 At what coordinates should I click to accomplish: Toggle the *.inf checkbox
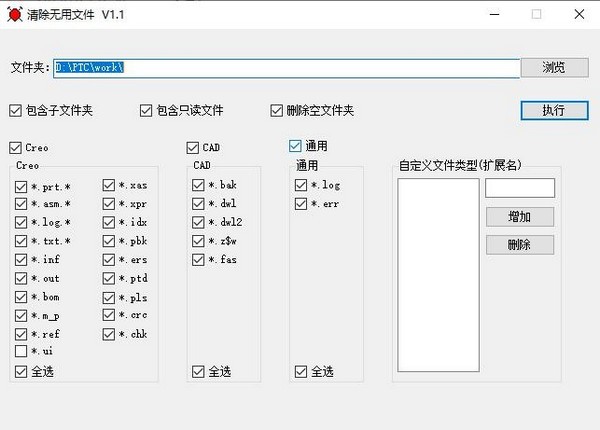tap(21, 260)
